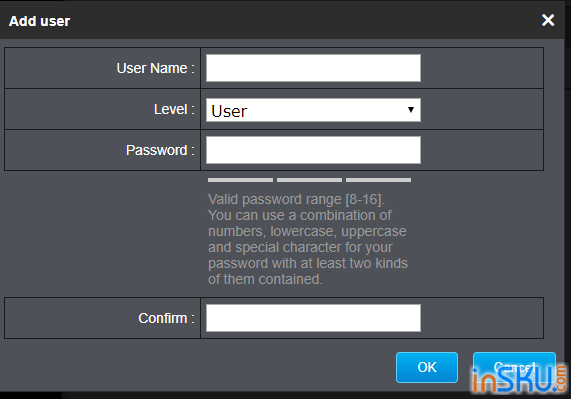The height and width of the screenshot is (399, 571).
Task: Open the Level combo box showing User
Action: pyautogui.click(x=313, y=110)
